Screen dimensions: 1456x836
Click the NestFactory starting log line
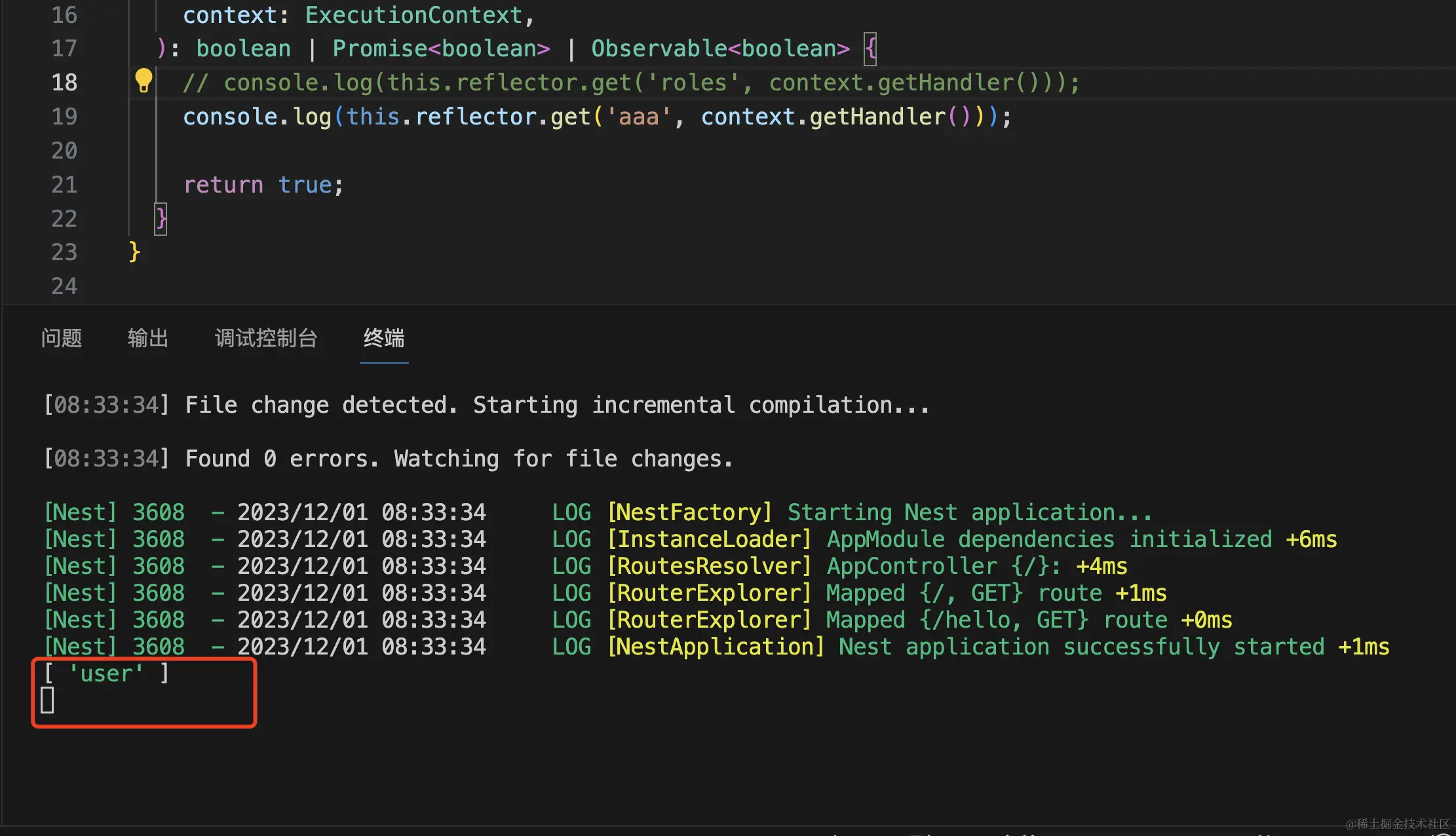(879, 512)
